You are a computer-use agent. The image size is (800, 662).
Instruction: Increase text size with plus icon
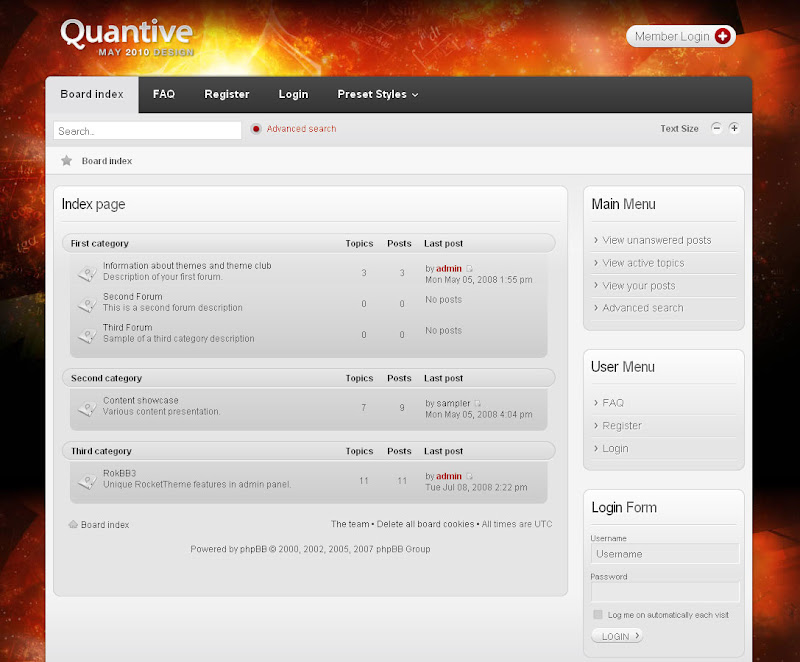[734, 128]
